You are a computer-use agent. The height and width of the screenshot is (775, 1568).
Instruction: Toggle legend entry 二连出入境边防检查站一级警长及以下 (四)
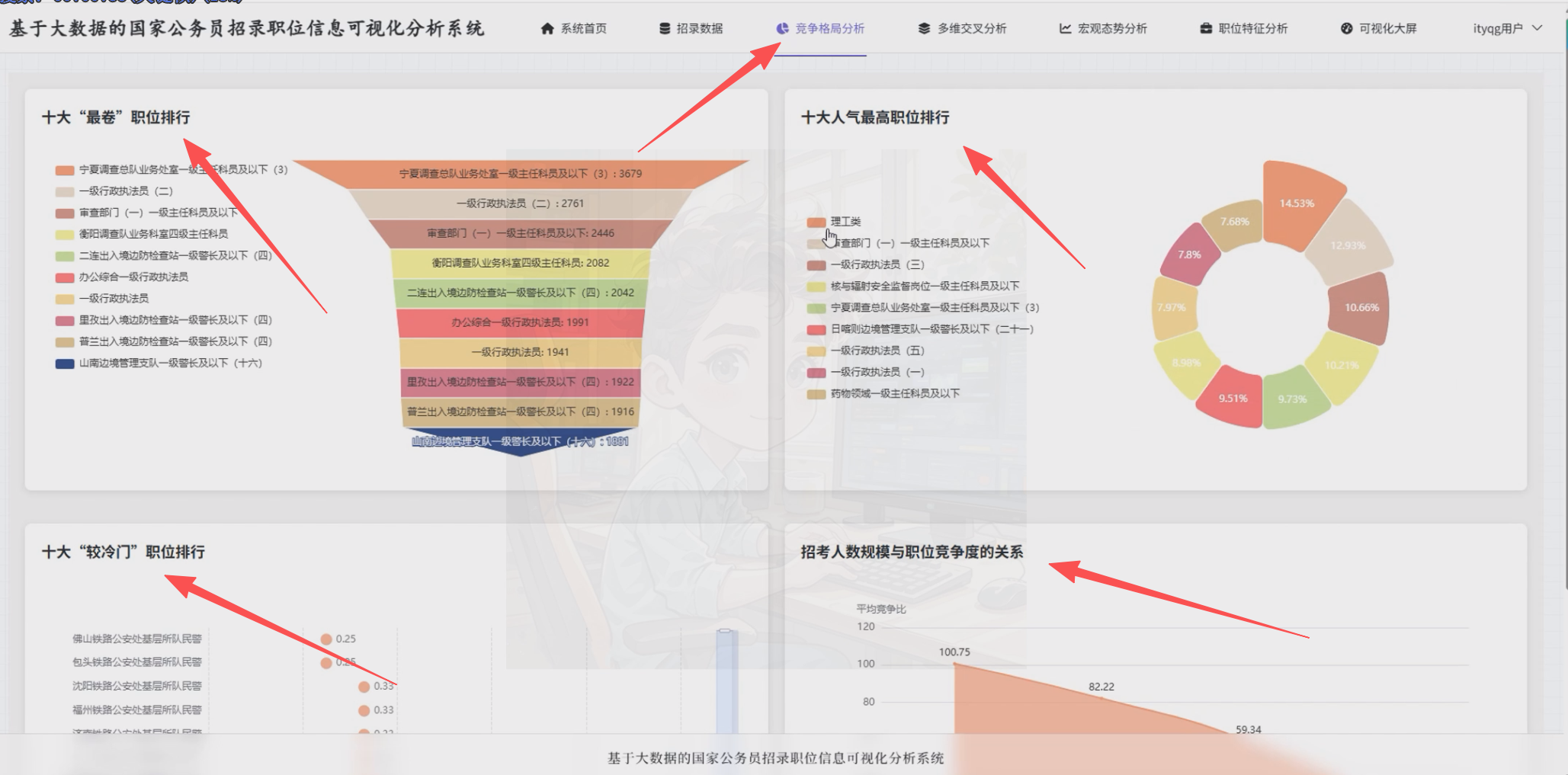tap(164, 255)
